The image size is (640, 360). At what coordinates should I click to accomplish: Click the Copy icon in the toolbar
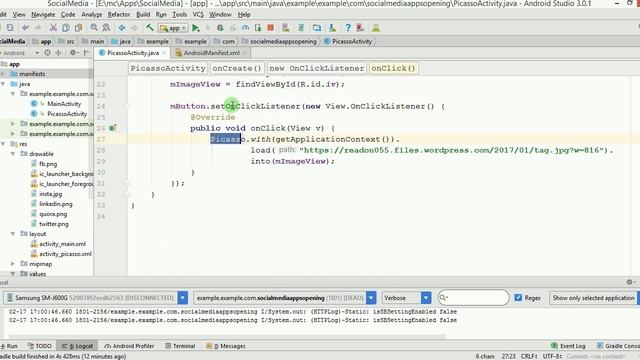tap(66, 28)
